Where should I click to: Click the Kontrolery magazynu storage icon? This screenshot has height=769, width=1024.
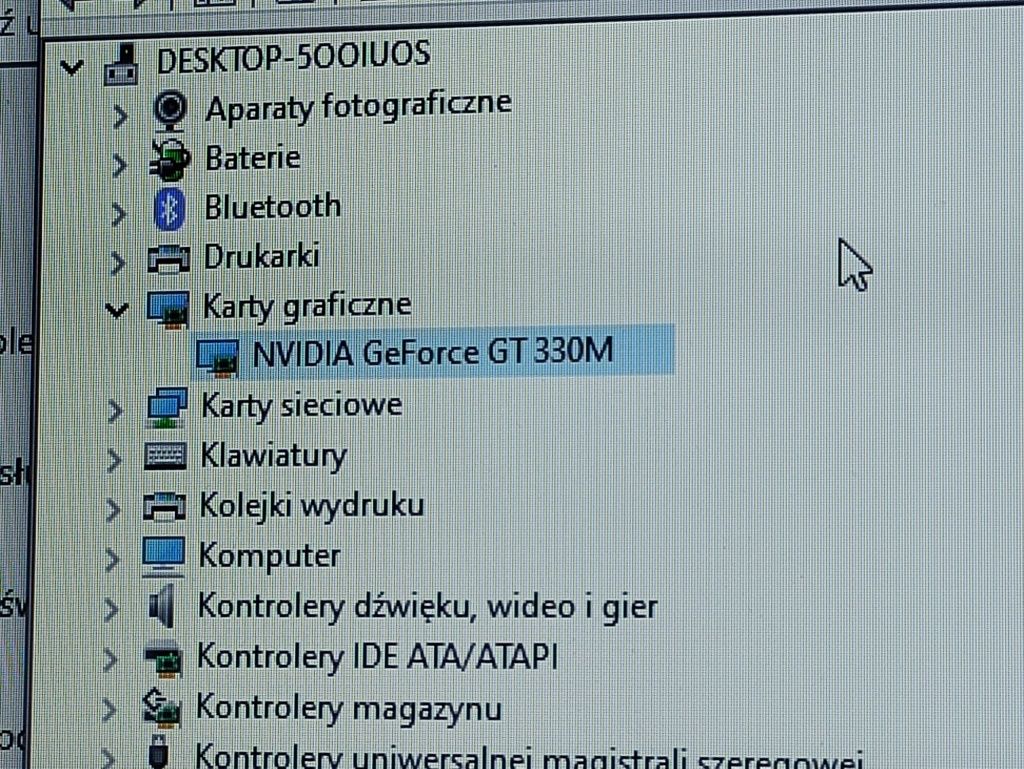(161, 708)
